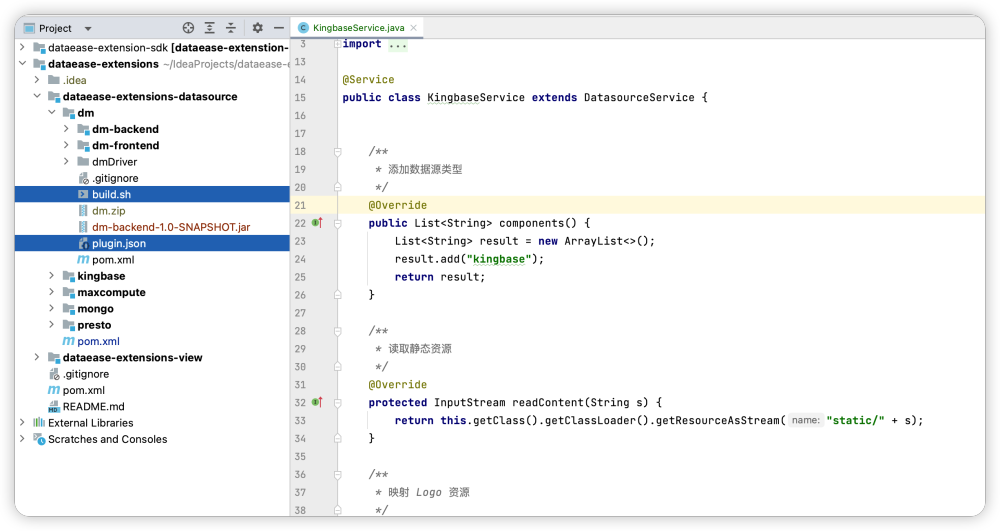The height and width of the screenshot is (531, 1000).
Task: Expand the maxcompute folder
Action: [x=52, y=292]
